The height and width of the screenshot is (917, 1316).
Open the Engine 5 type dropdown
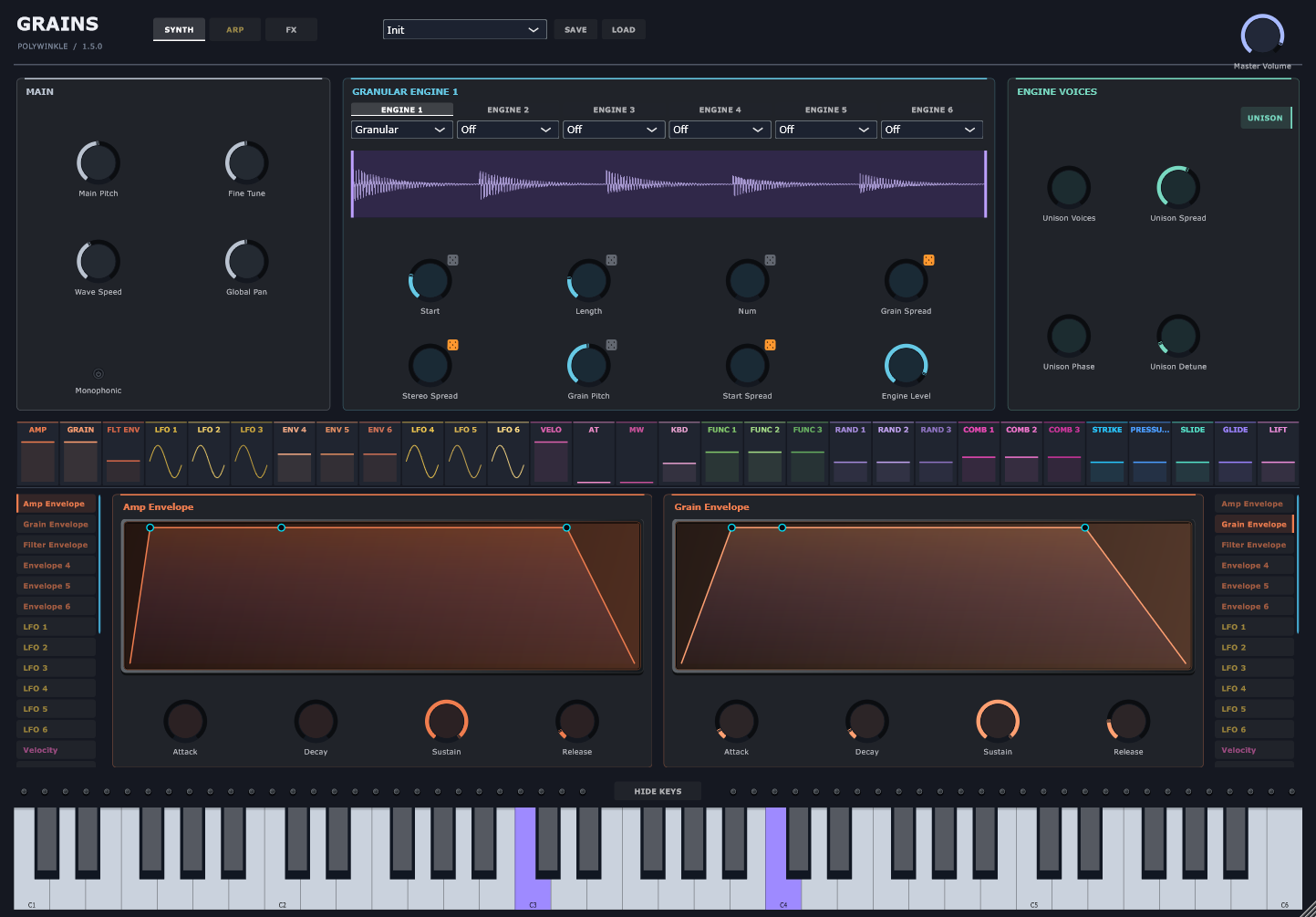coord(826,130)
